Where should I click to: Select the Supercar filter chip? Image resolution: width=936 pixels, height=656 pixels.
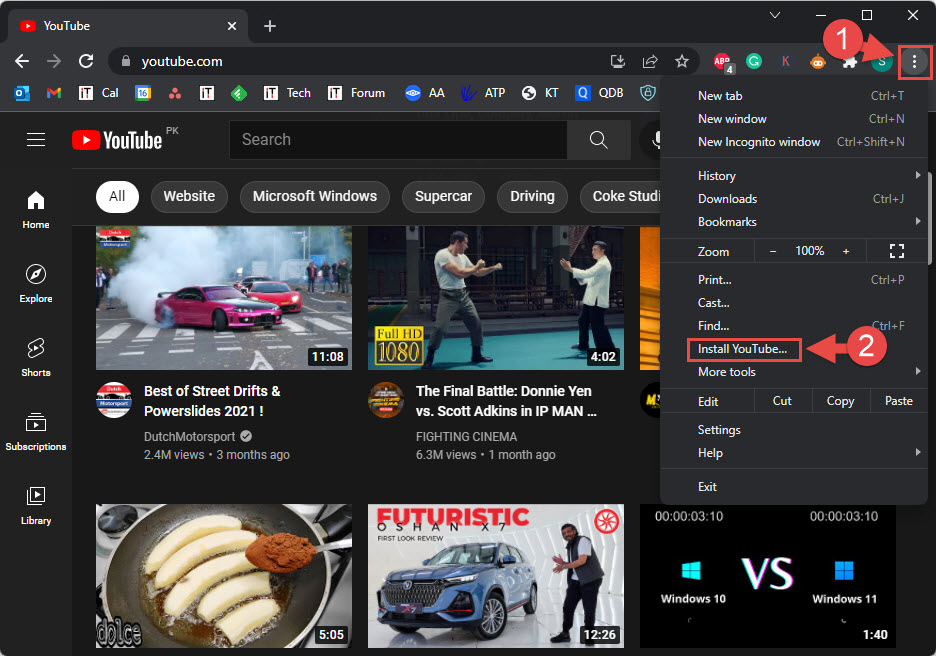pos(444,196)
